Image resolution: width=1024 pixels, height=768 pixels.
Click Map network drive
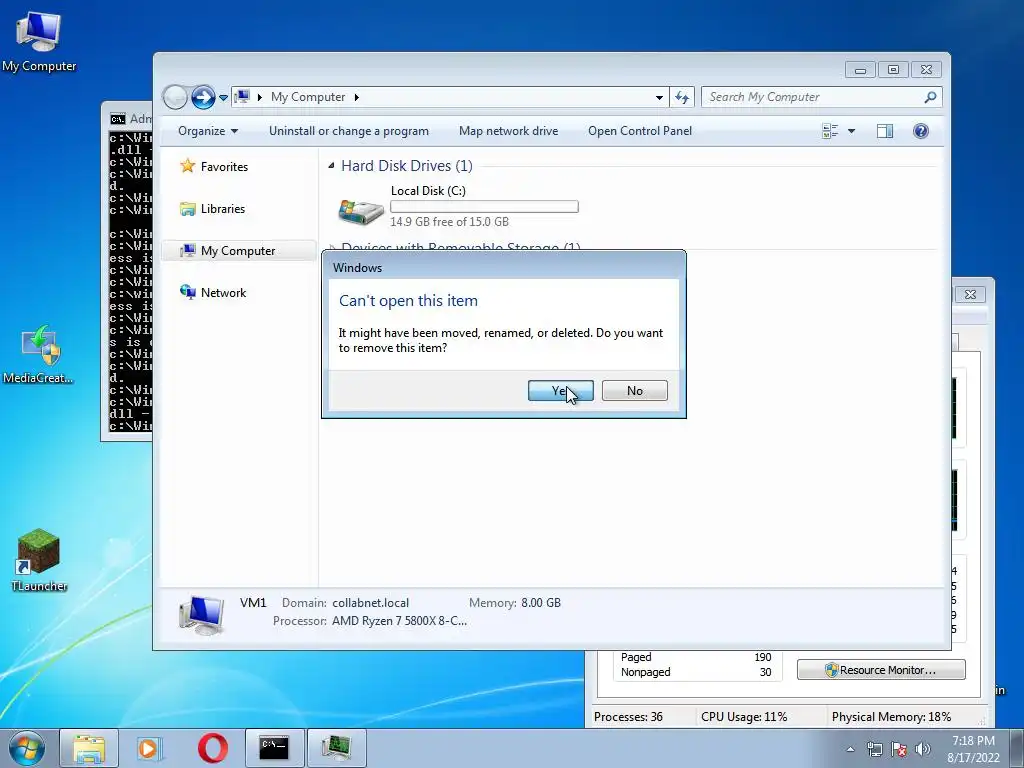(508, 131)
